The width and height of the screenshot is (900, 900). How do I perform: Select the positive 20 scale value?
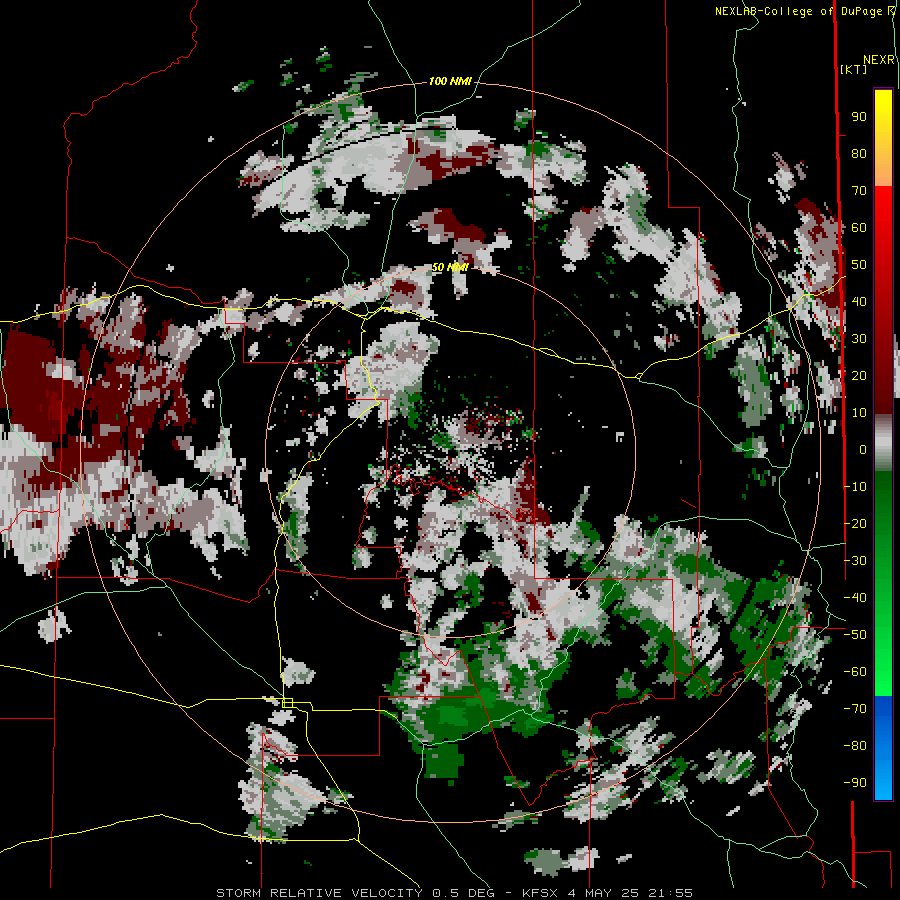859,376
